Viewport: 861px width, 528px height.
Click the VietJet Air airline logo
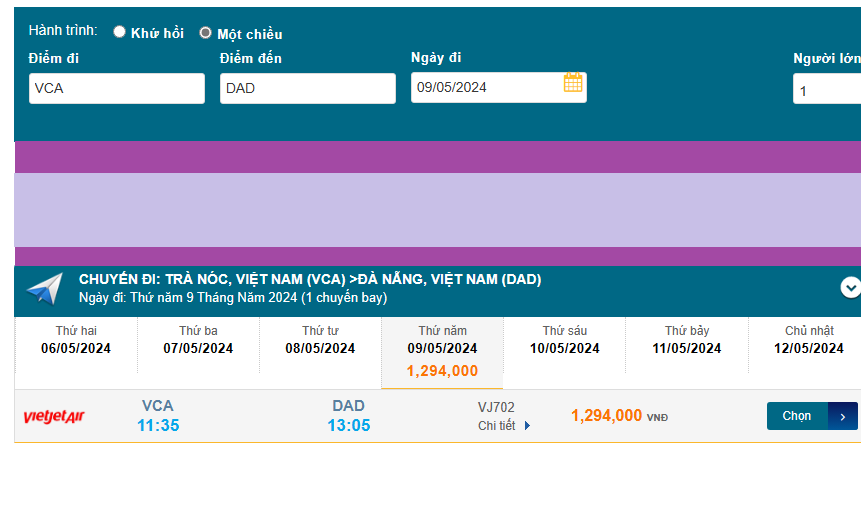coord(54,416)
